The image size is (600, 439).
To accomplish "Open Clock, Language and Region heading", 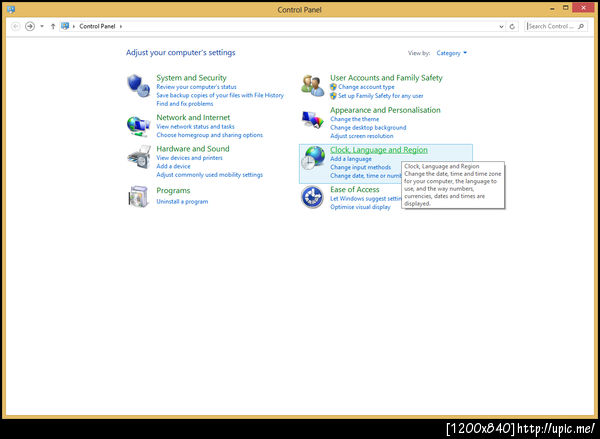I will [379, 150].
